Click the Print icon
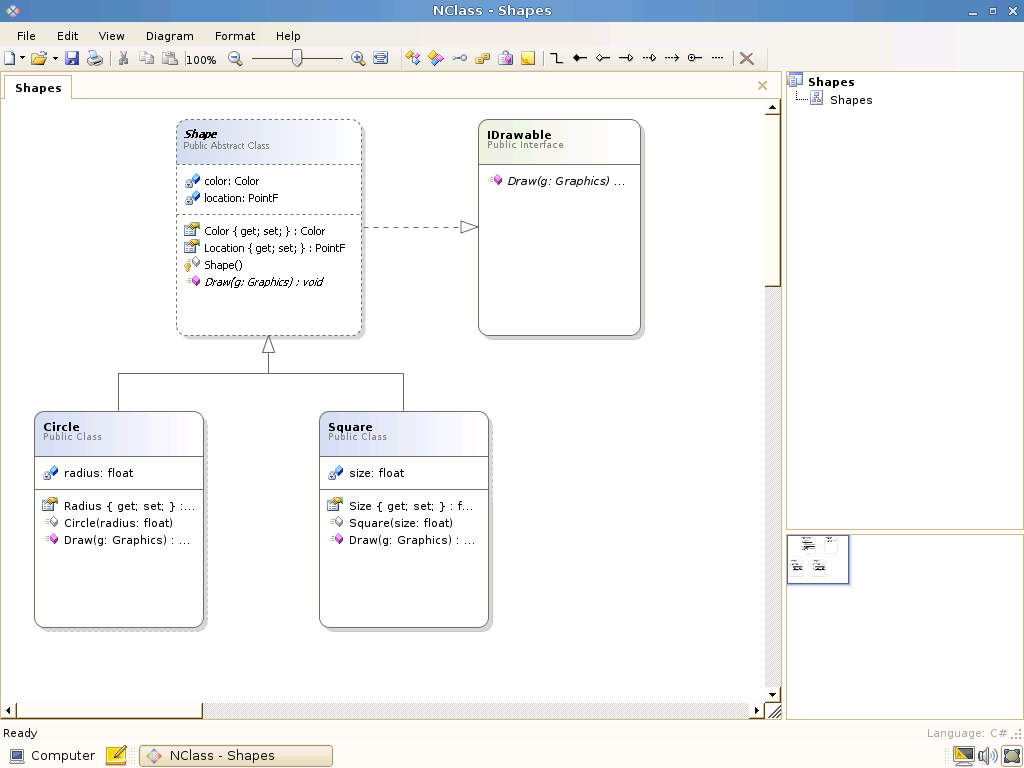The width and height of the screenshot is (1024, 768). pyautogui.click(x=95, y=58)
